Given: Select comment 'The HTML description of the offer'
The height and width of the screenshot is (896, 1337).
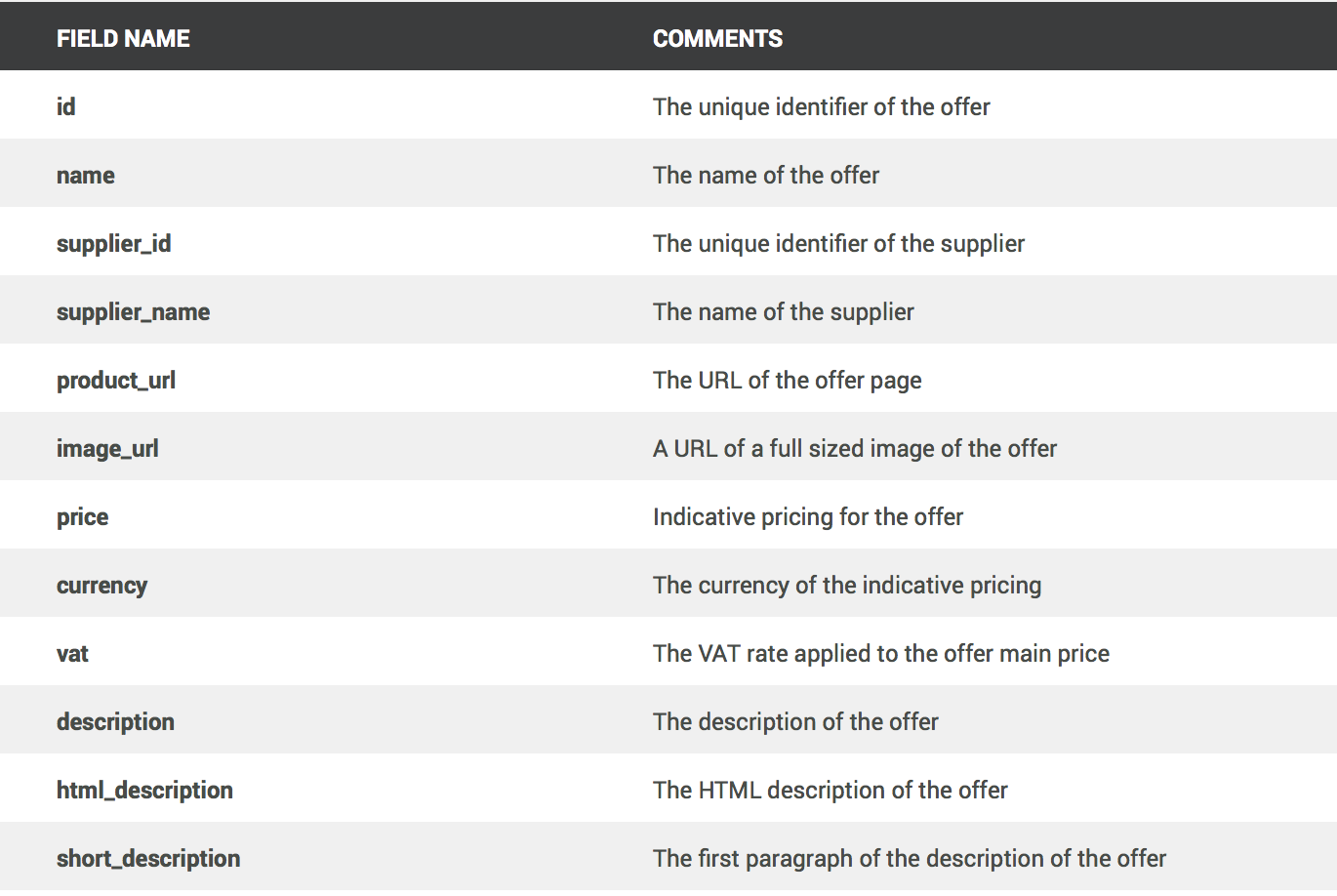Looking at the screenshot, I should coord(831,791).
